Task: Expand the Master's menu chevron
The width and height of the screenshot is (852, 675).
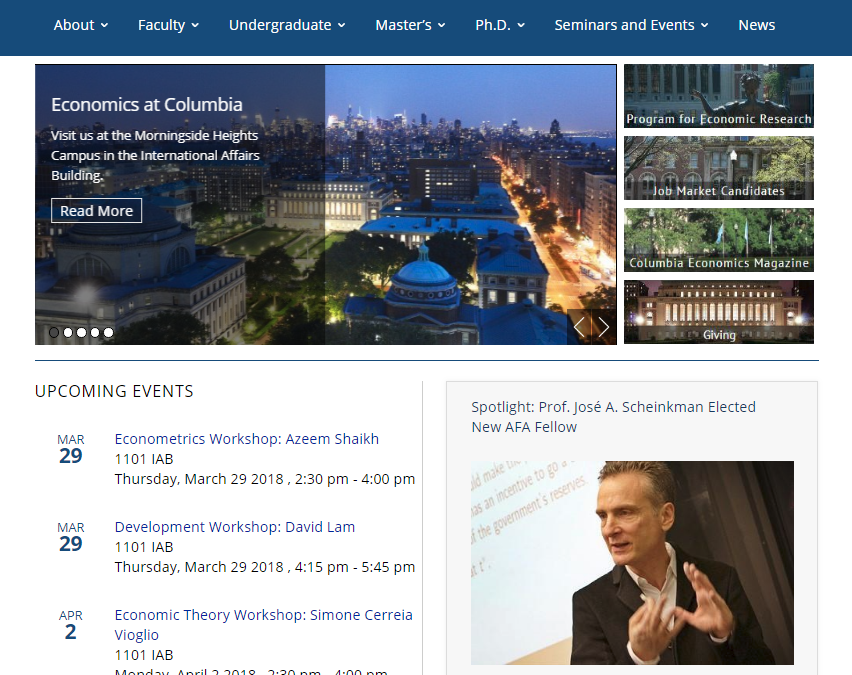Action: (x=442, y=25)
